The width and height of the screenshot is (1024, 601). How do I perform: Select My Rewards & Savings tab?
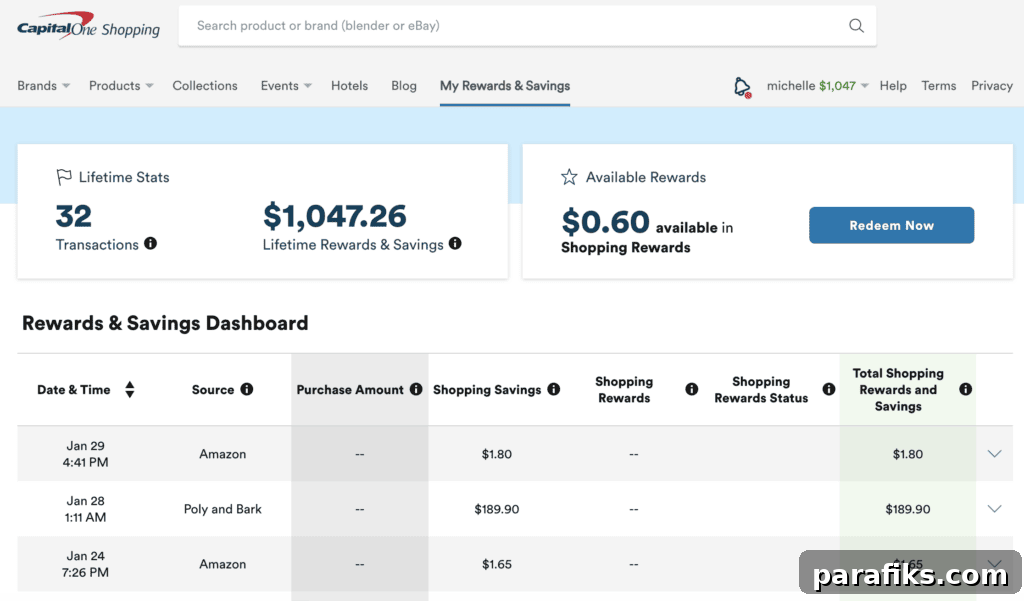point(505,86)
